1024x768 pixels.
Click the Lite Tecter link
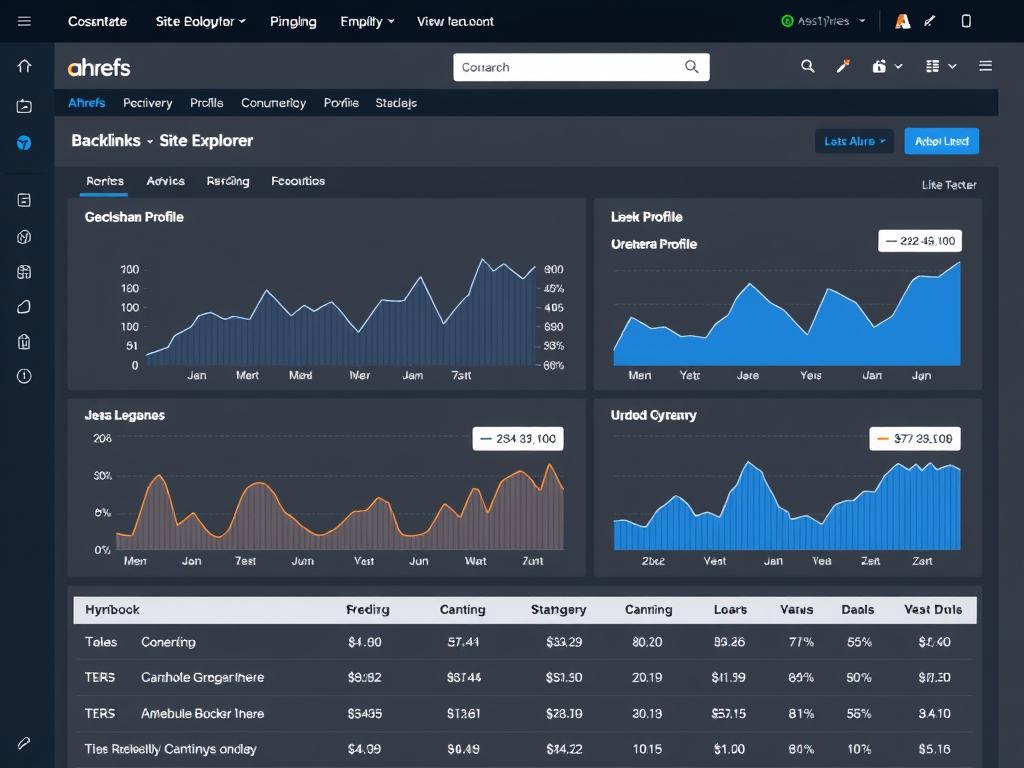(x=949, y=185)
